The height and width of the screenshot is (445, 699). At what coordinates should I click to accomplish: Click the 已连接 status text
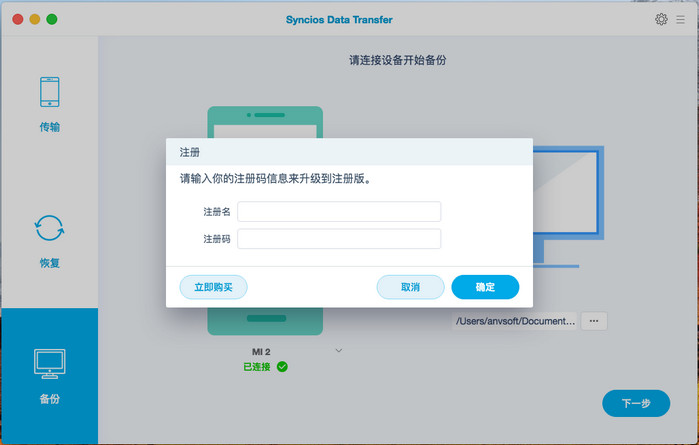coord(257,367)
